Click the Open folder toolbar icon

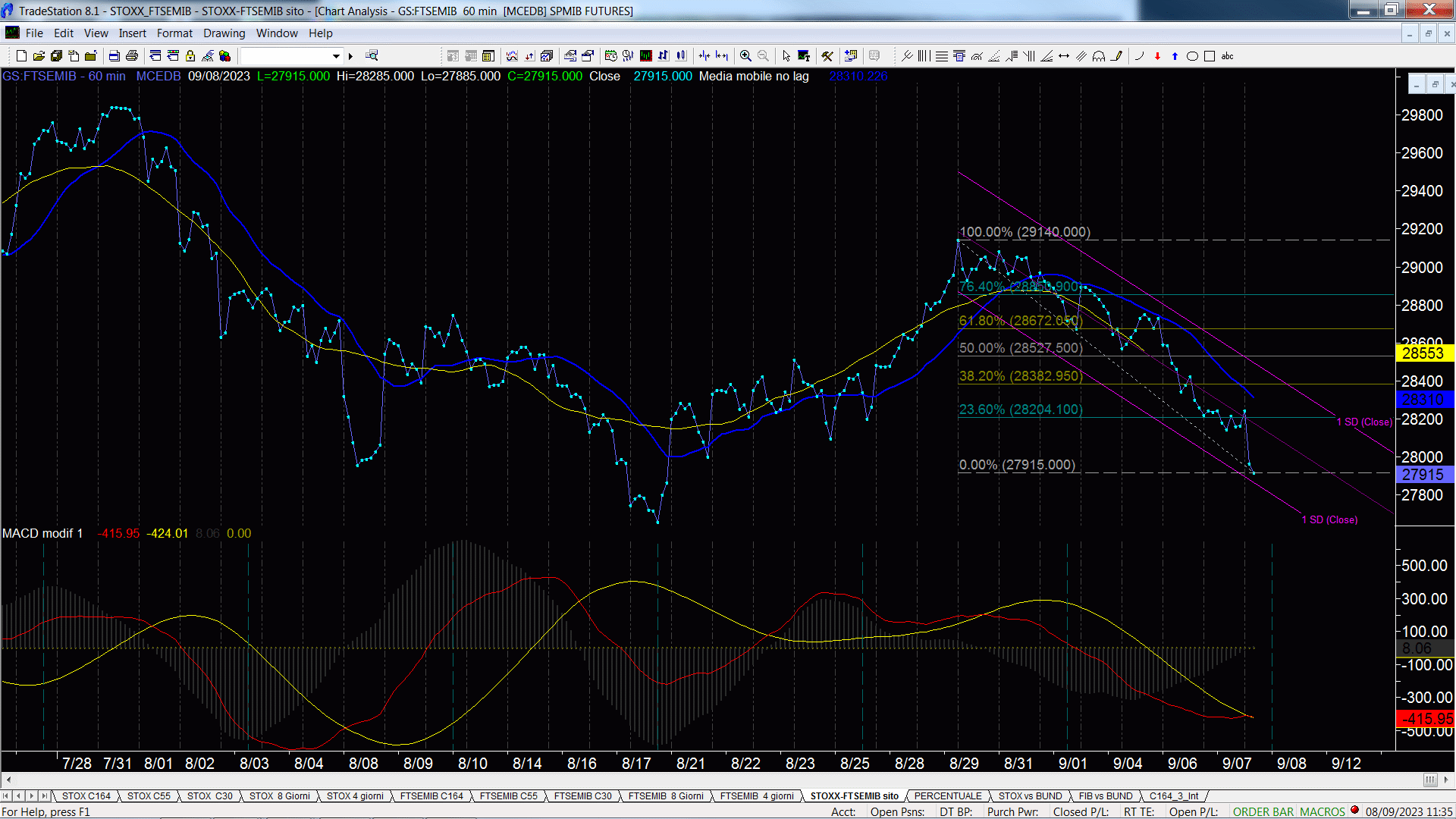39,56
